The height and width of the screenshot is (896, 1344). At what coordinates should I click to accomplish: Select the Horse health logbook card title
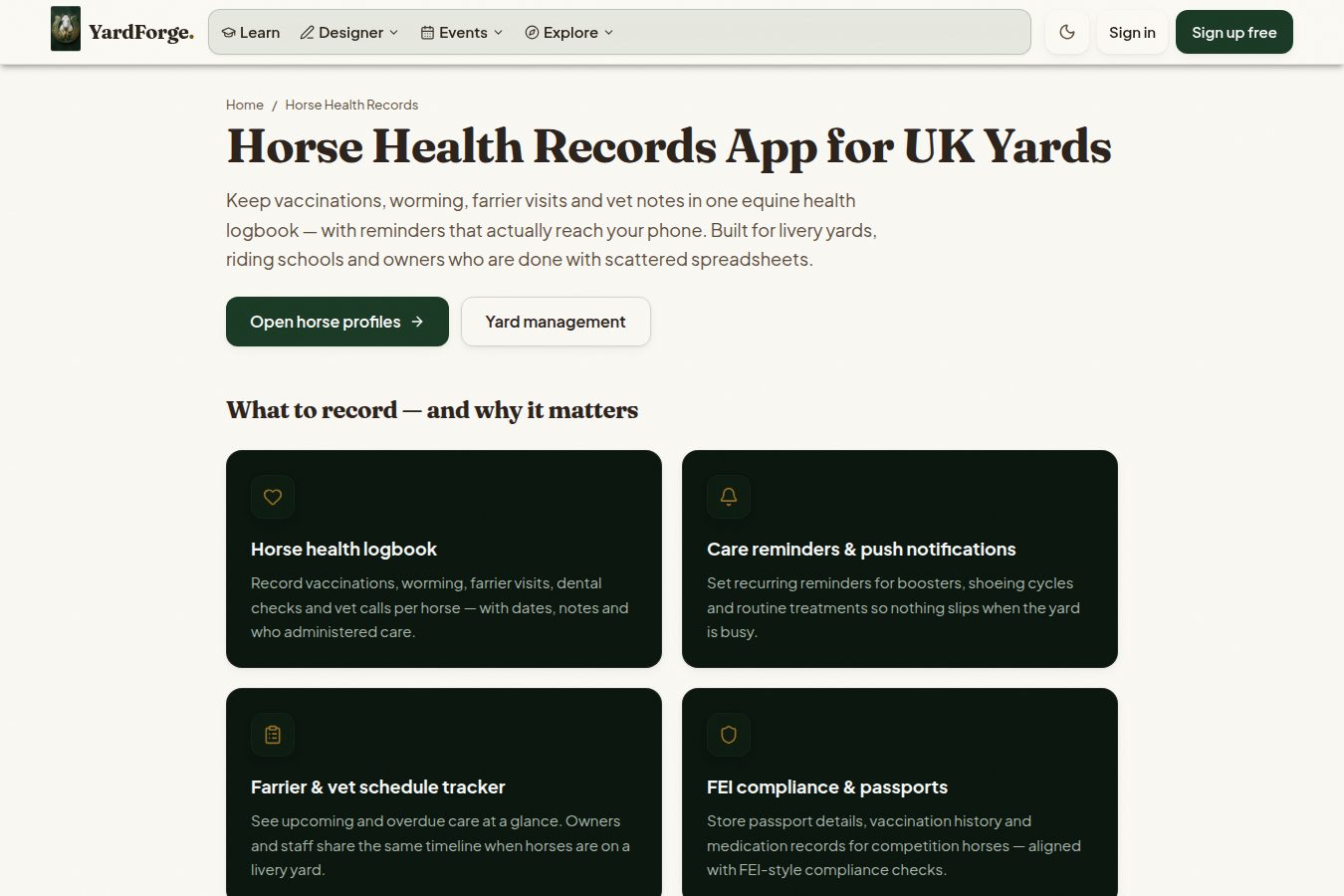[343, 549]
